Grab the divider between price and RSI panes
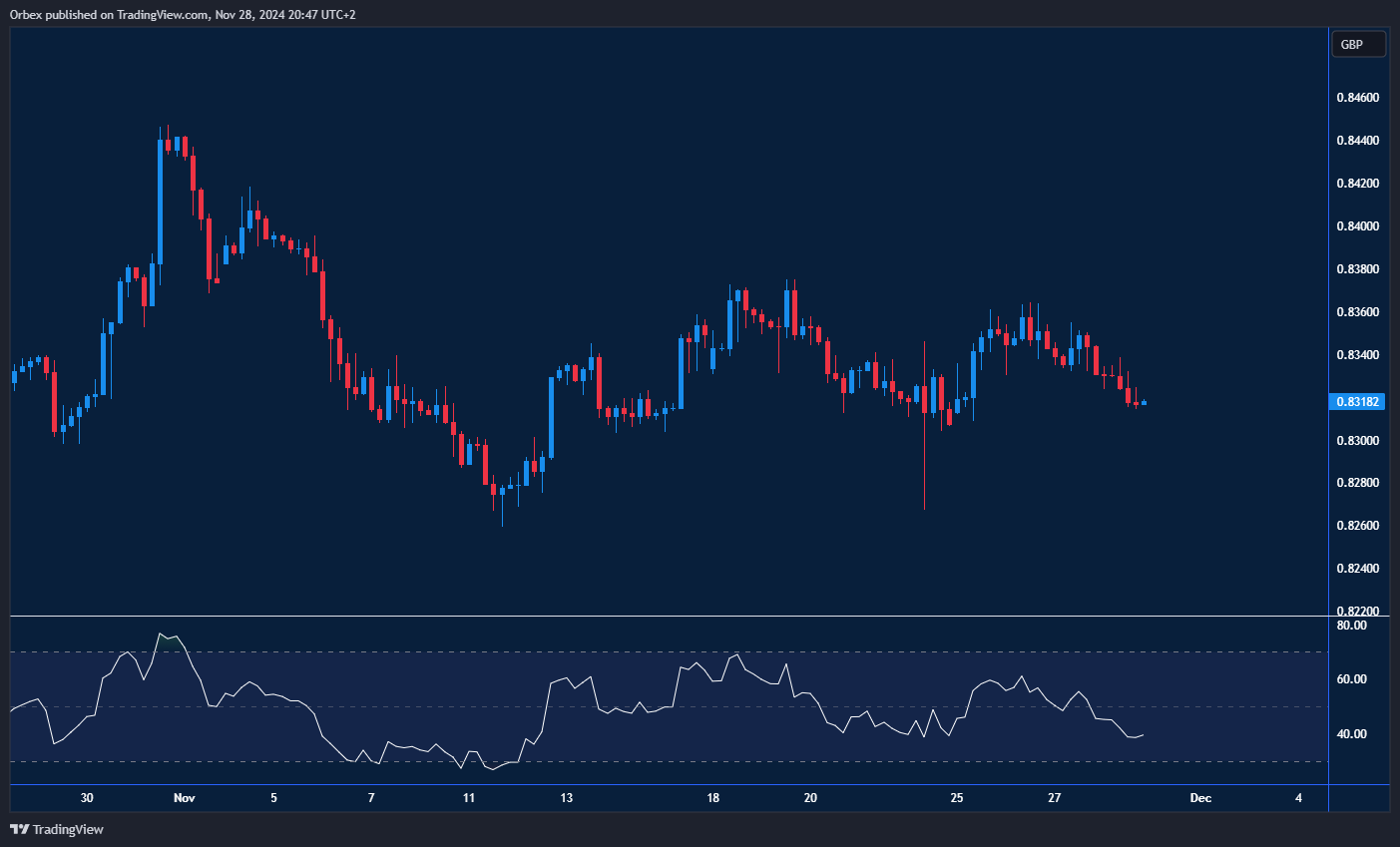The height and width of the screenshot is (847, 1400). pos(669,617)
